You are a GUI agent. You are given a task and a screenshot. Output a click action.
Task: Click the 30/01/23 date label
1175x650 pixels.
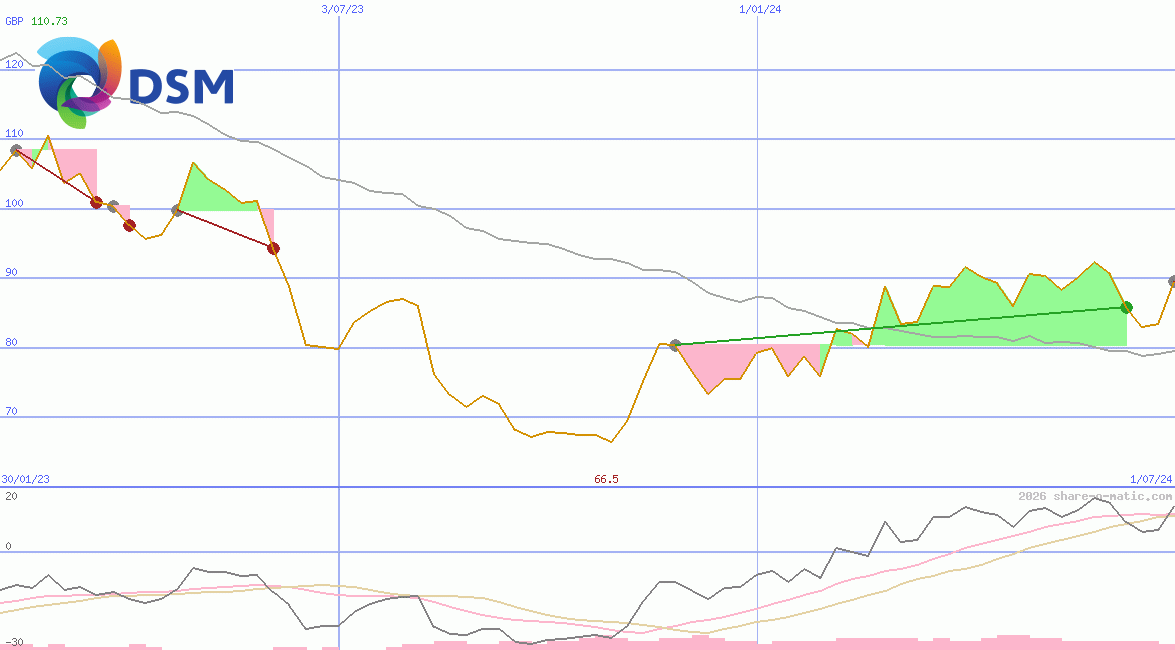pos(24,479)
